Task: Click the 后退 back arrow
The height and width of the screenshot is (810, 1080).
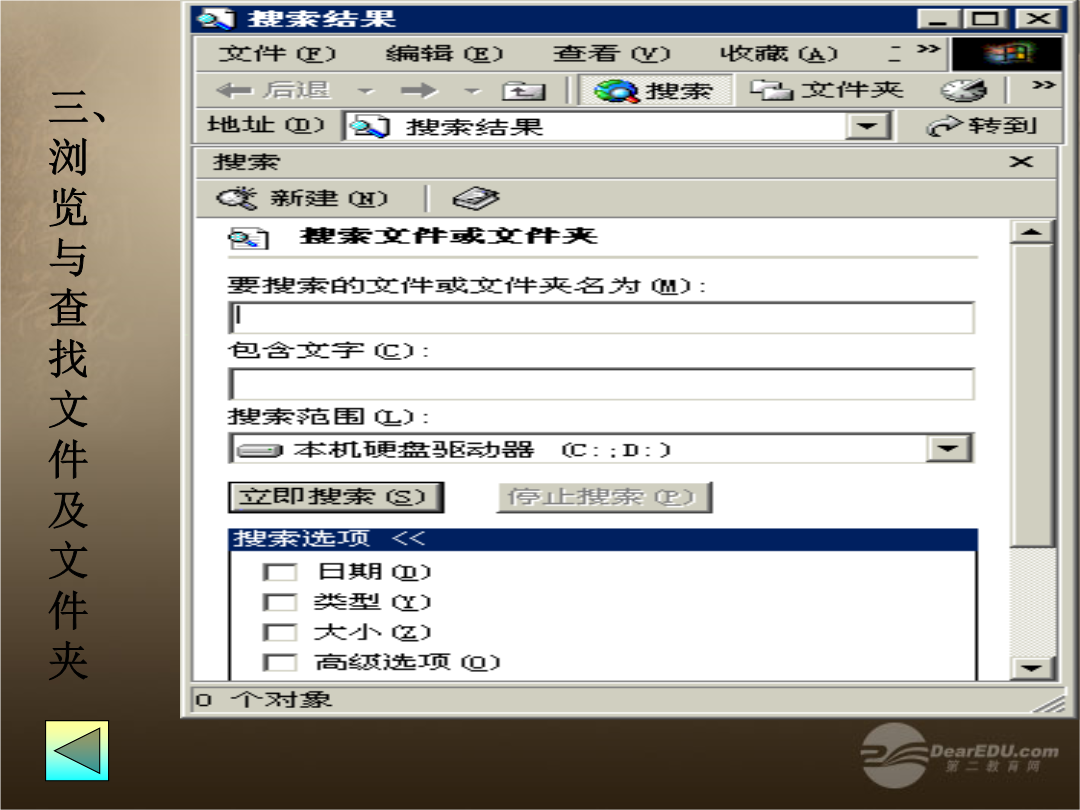Action: (273, 90)
